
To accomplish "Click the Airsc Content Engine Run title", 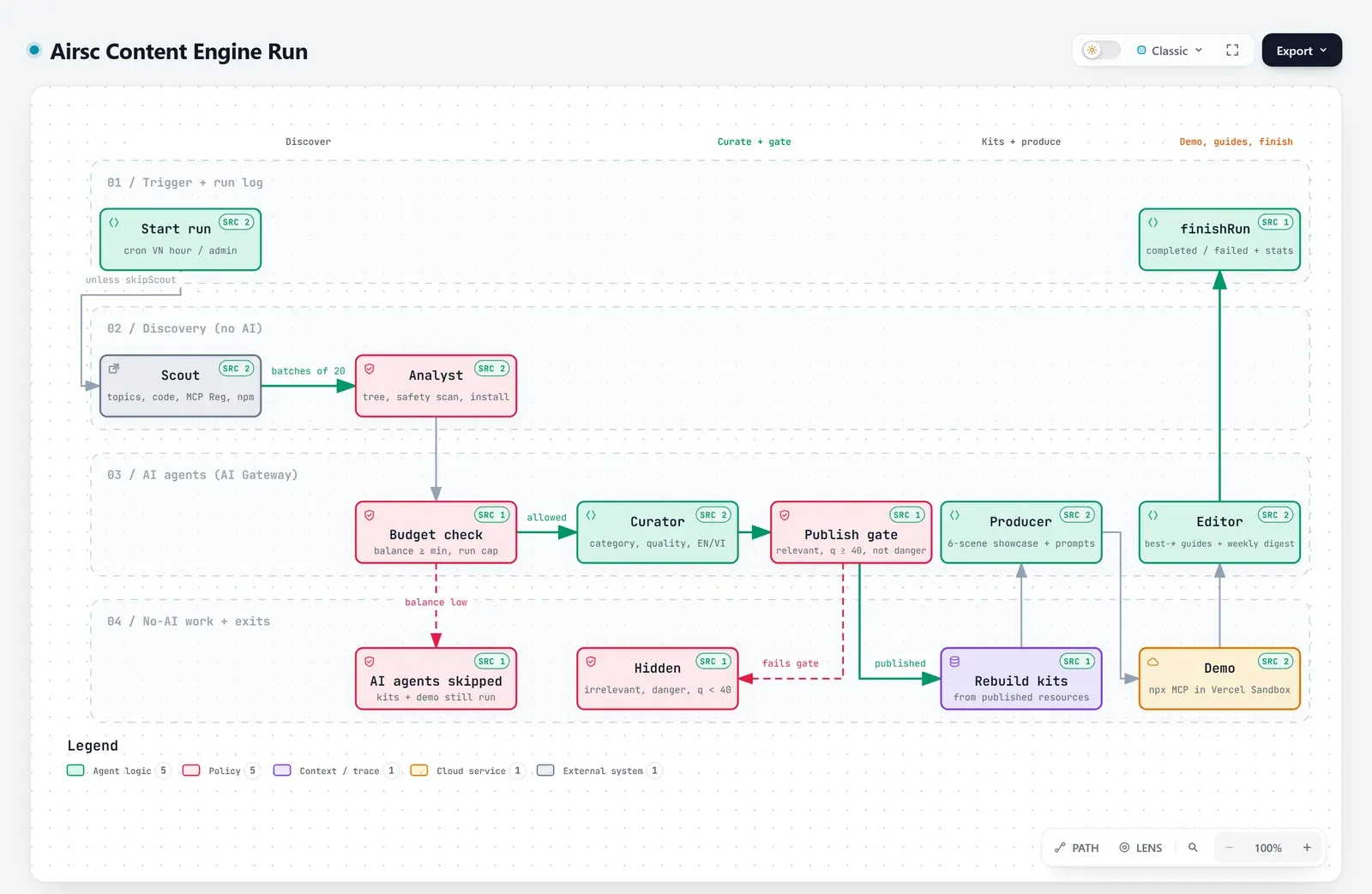I will (178, 51).
